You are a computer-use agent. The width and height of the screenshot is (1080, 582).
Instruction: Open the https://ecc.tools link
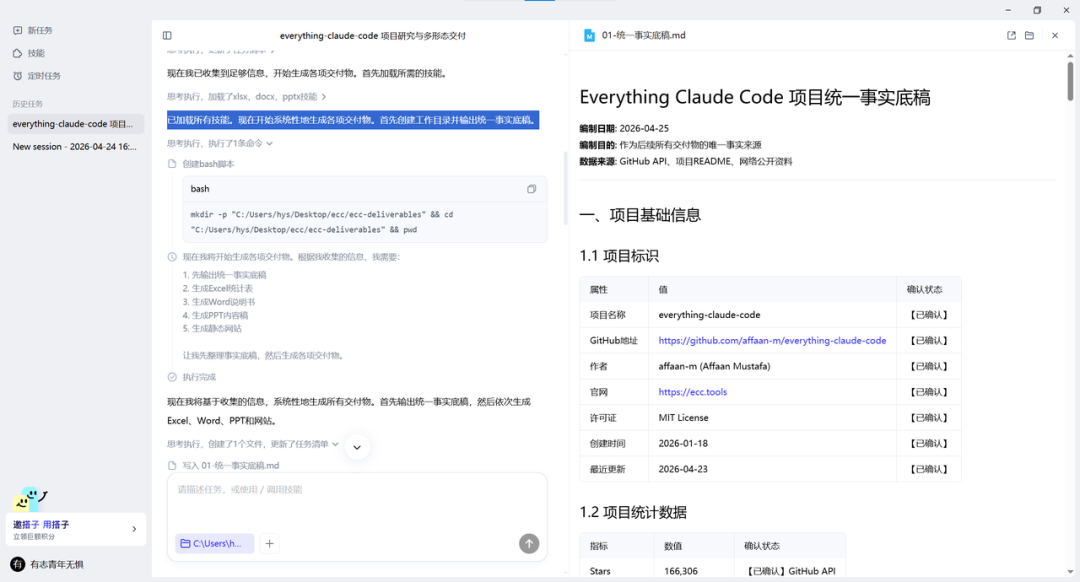[x=693, y=392]
